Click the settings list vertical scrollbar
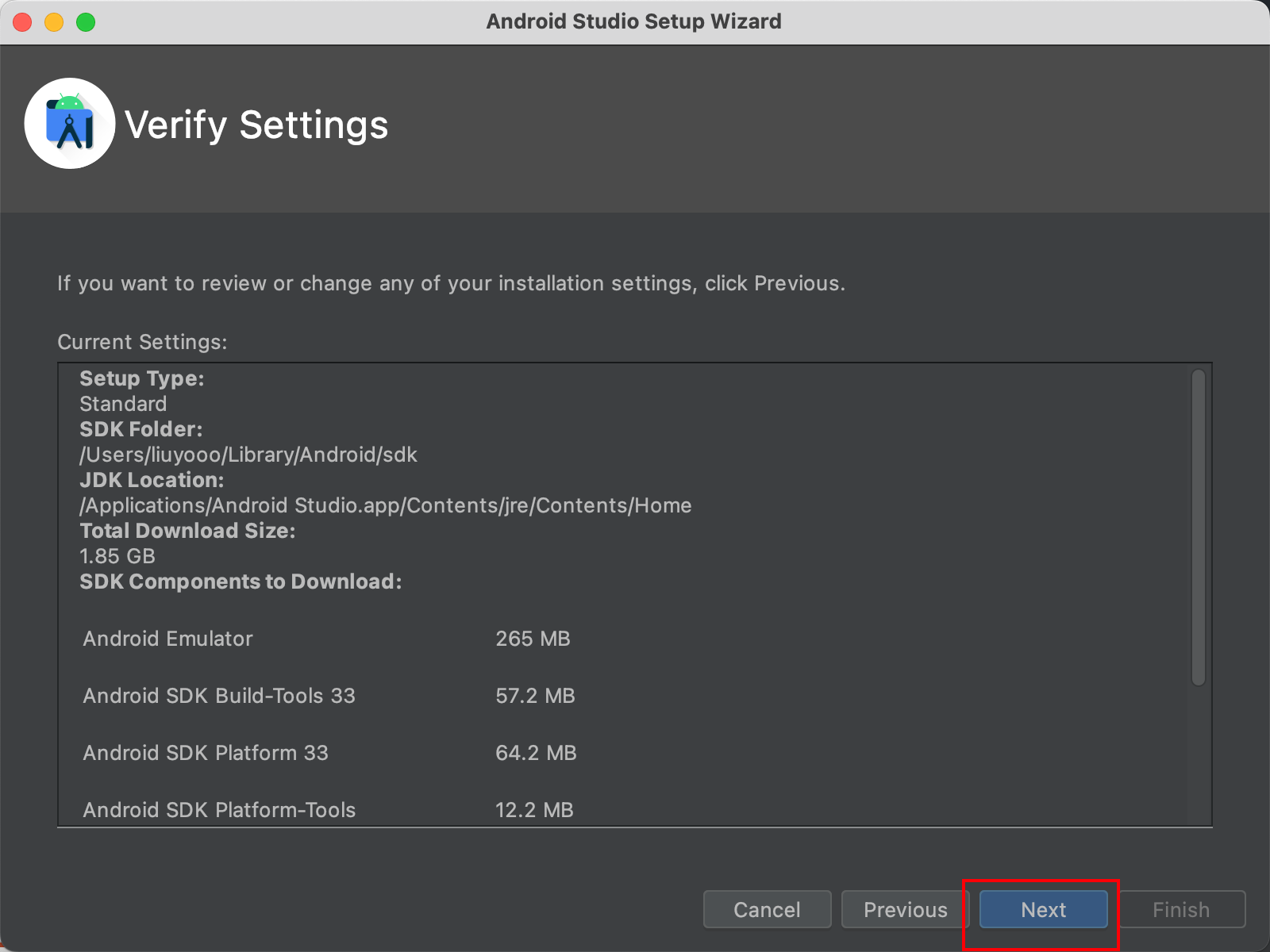 pyautogui.click(x=1199, y=527)
